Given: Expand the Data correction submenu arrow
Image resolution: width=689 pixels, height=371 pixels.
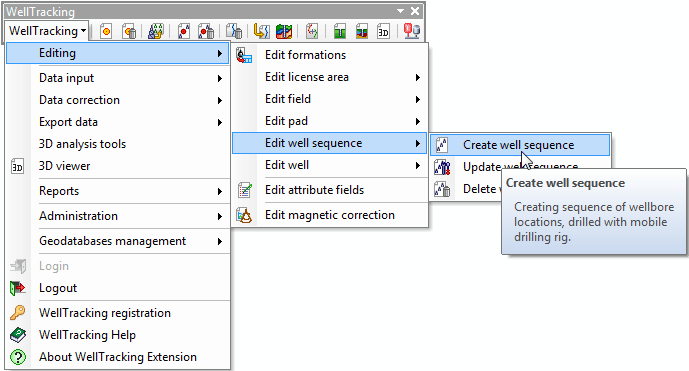Looking at the screenshot, I should [220, 100].
